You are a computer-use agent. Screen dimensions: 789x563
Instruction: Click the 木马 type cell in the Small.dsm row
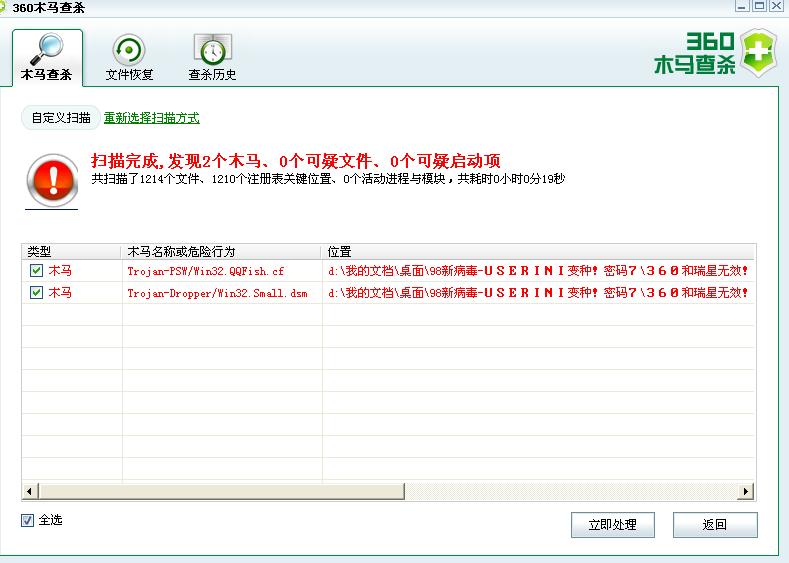coord(60,292)
